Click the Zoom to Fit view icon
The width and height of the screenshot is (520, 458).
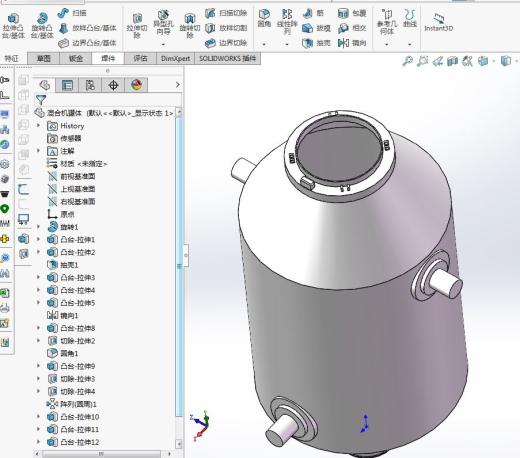407,61
